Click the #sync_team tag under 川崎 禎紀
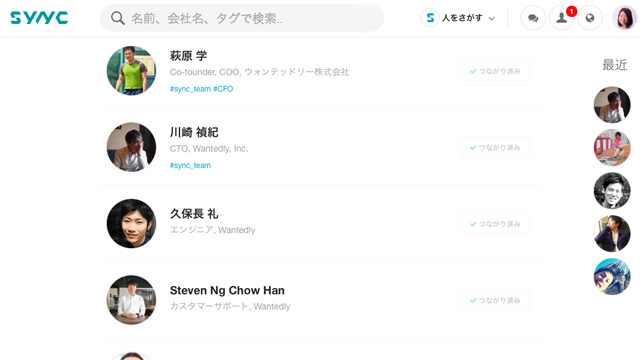The image size is (640, 360). [190, 165]
